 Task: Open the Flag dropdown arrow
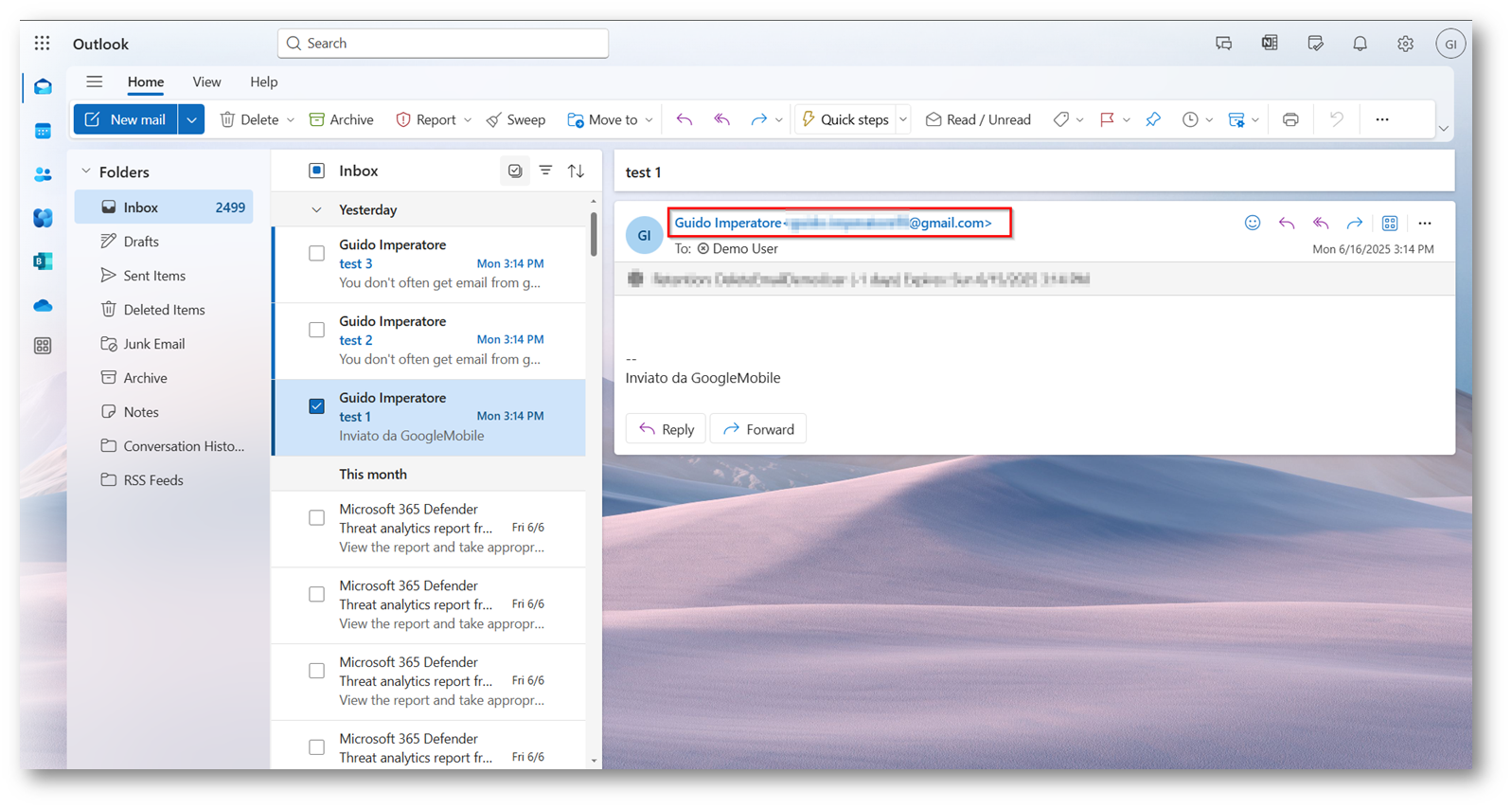tap(1126, 119)
